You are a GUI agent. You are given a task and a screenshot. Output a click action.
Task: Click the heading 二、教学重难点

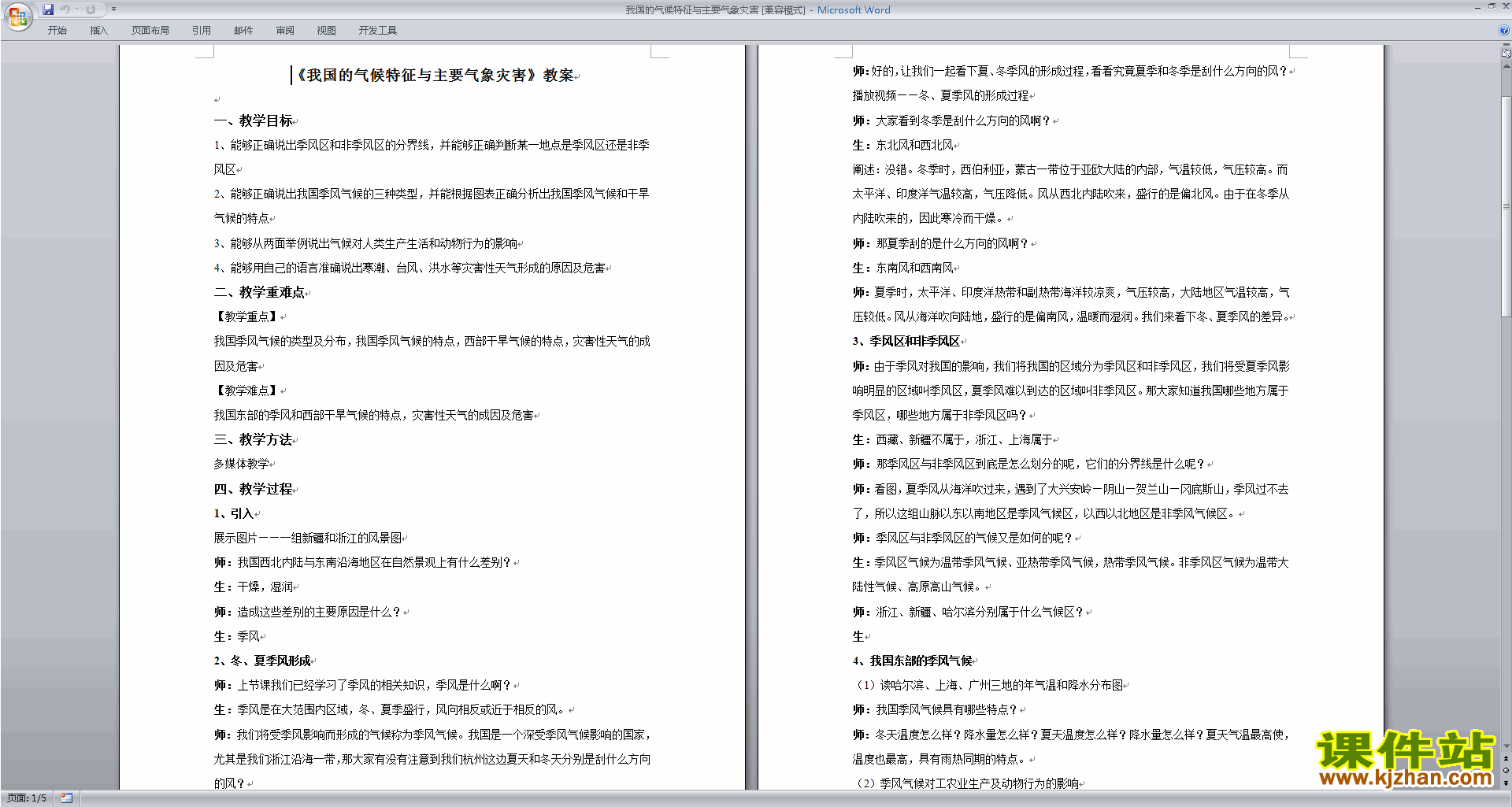tap(259, 292)
